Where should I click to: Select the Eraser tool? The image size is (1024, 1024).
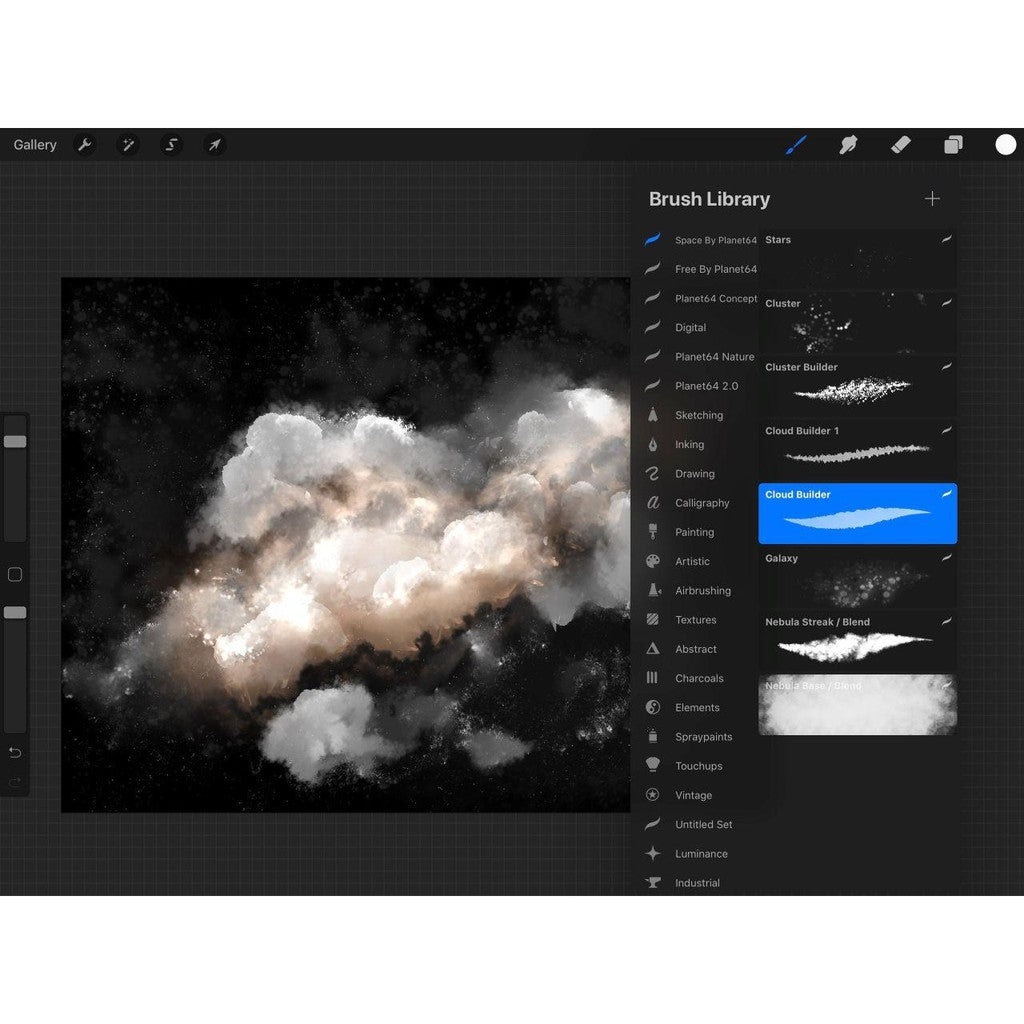(x=899, y=145)
